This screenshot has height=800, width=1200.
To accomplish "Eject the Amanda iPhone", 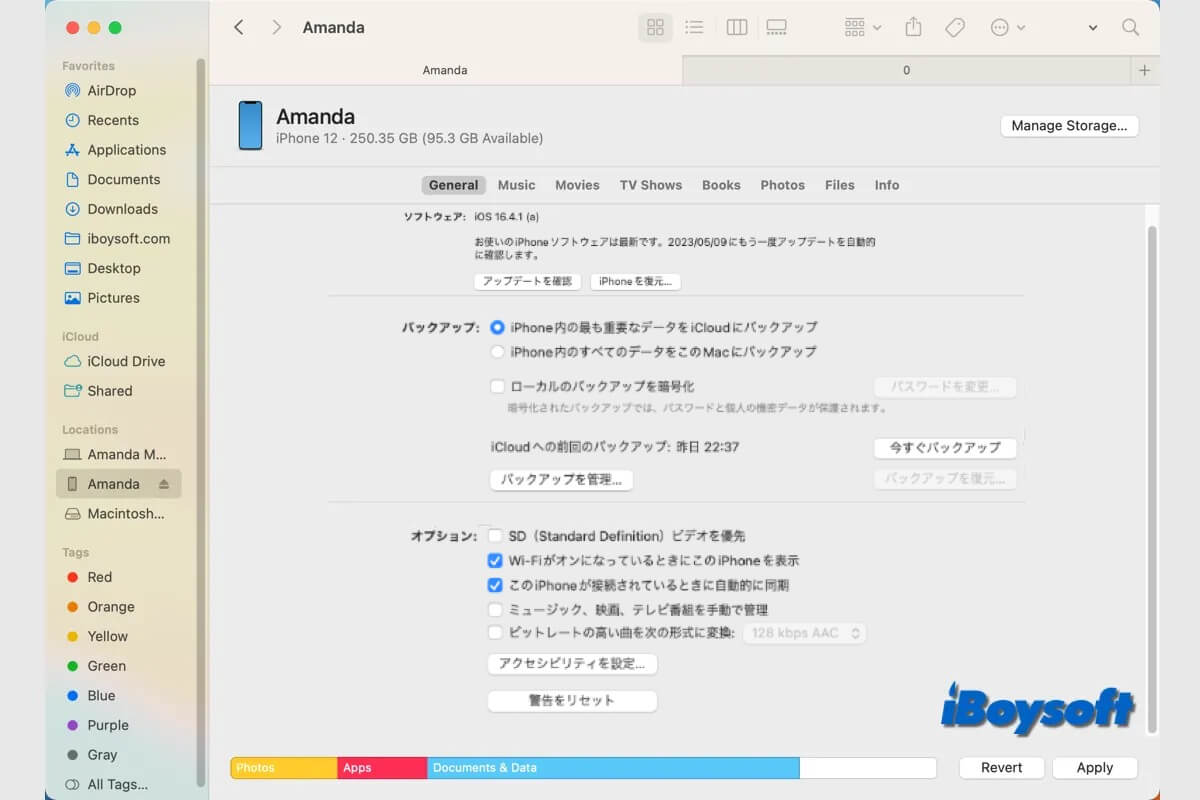I will click(x=164, y=484).
